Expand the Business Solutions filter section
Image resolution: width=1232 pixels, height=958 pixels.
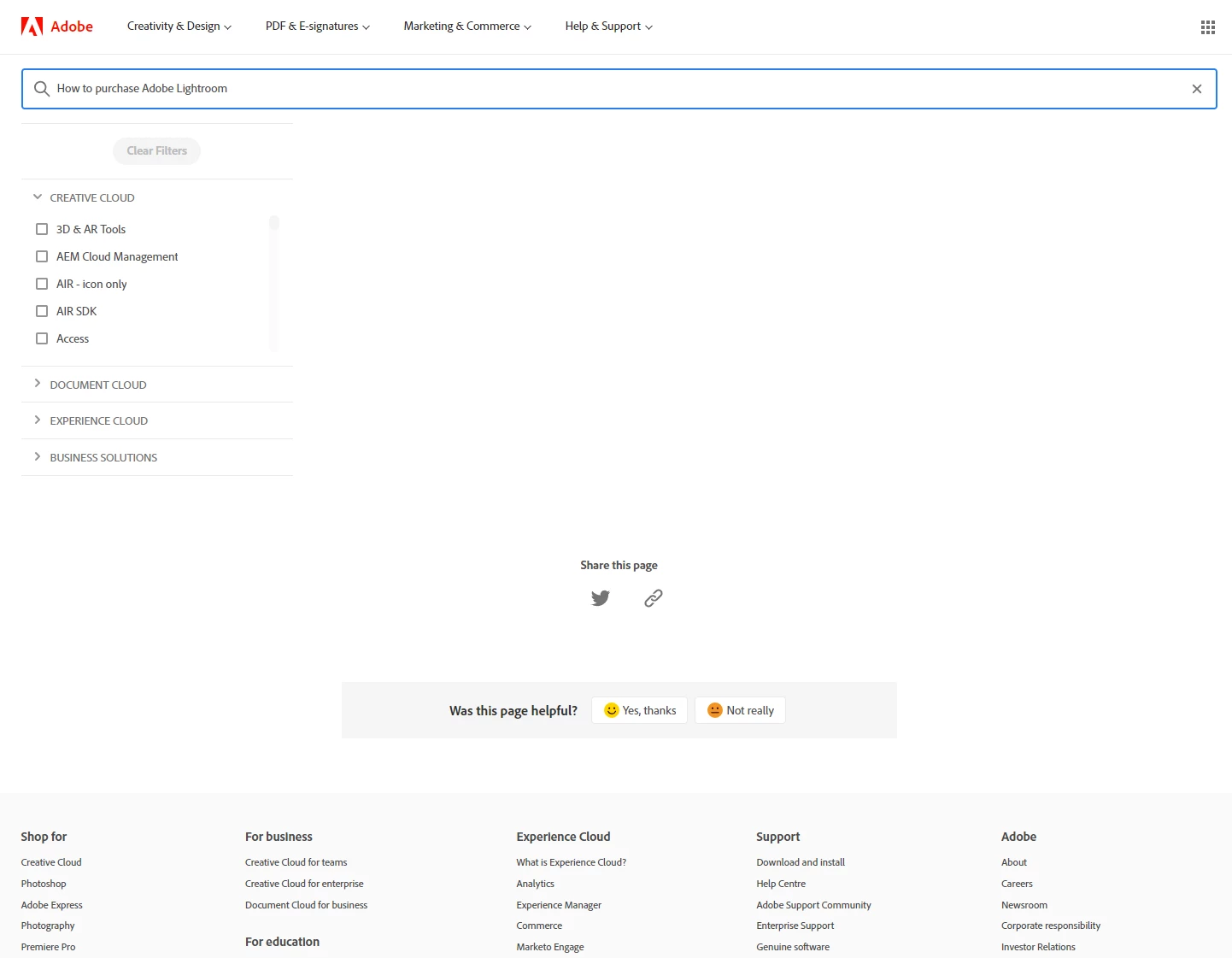tap(95, 457)
